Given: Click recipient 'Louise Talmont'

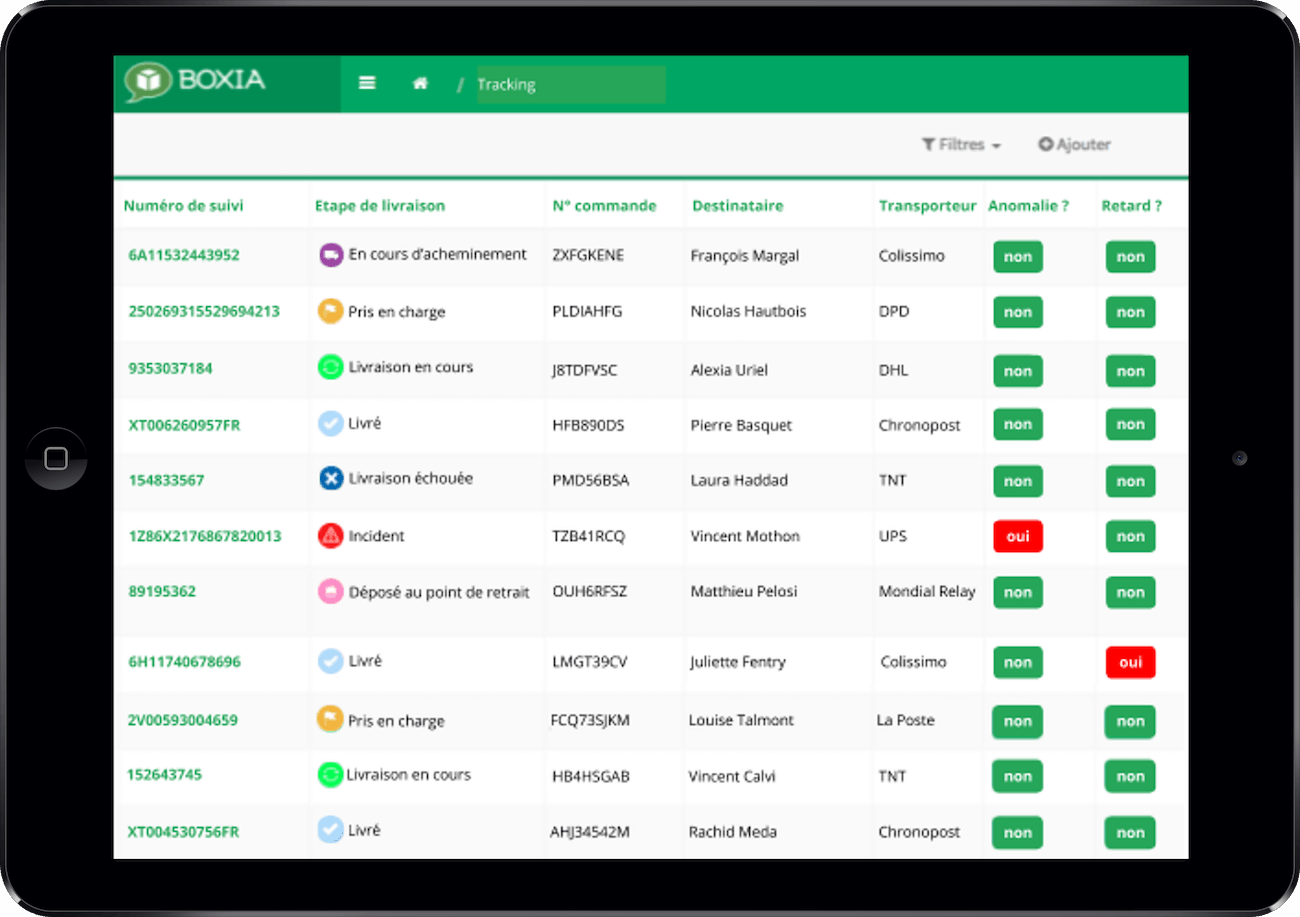Looking at the screenshot, I should (741, 720).
